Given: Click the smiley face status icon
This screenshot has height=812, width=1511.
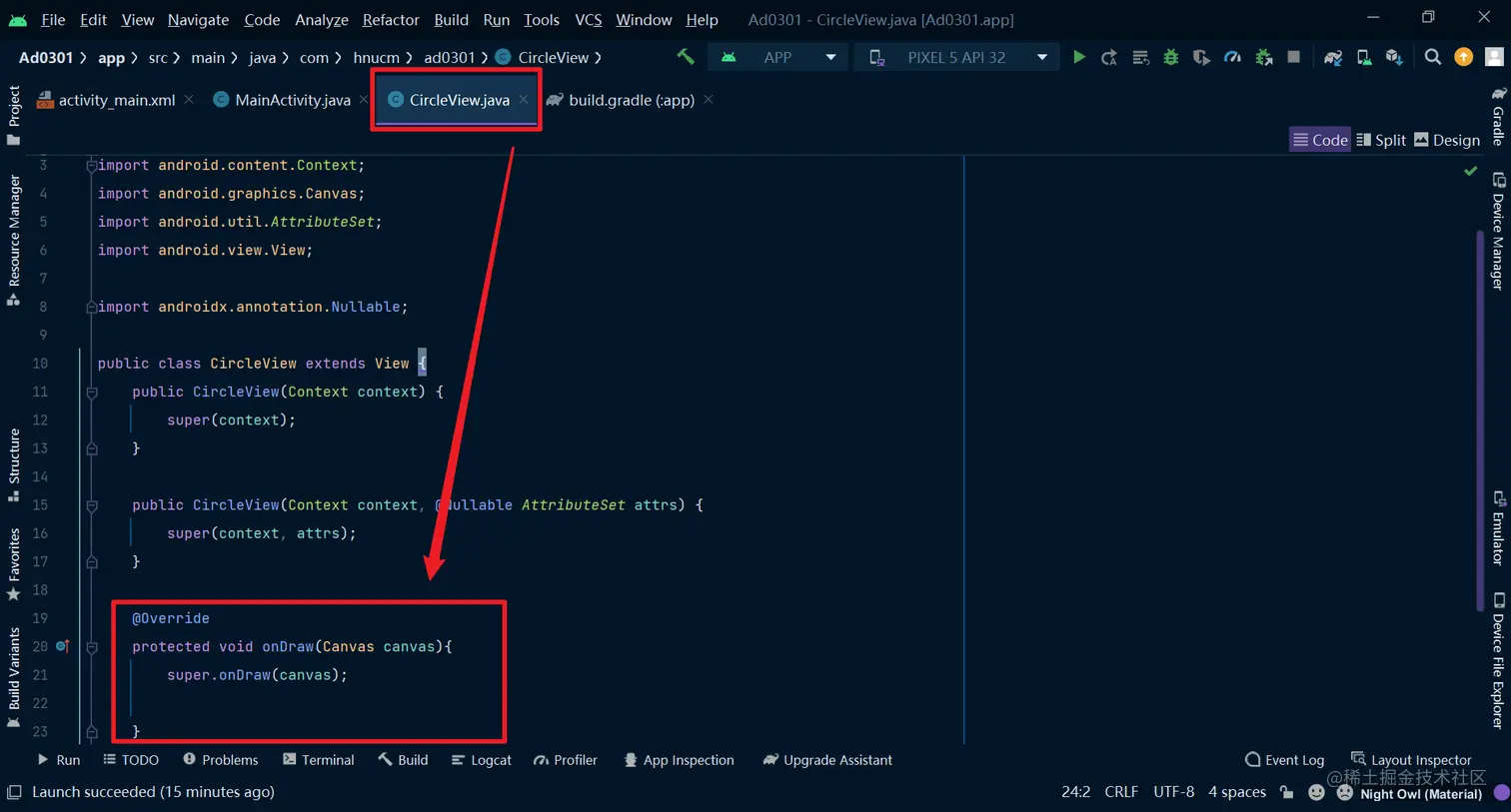Looking at the screenshot, I should tap(1316, 792).
